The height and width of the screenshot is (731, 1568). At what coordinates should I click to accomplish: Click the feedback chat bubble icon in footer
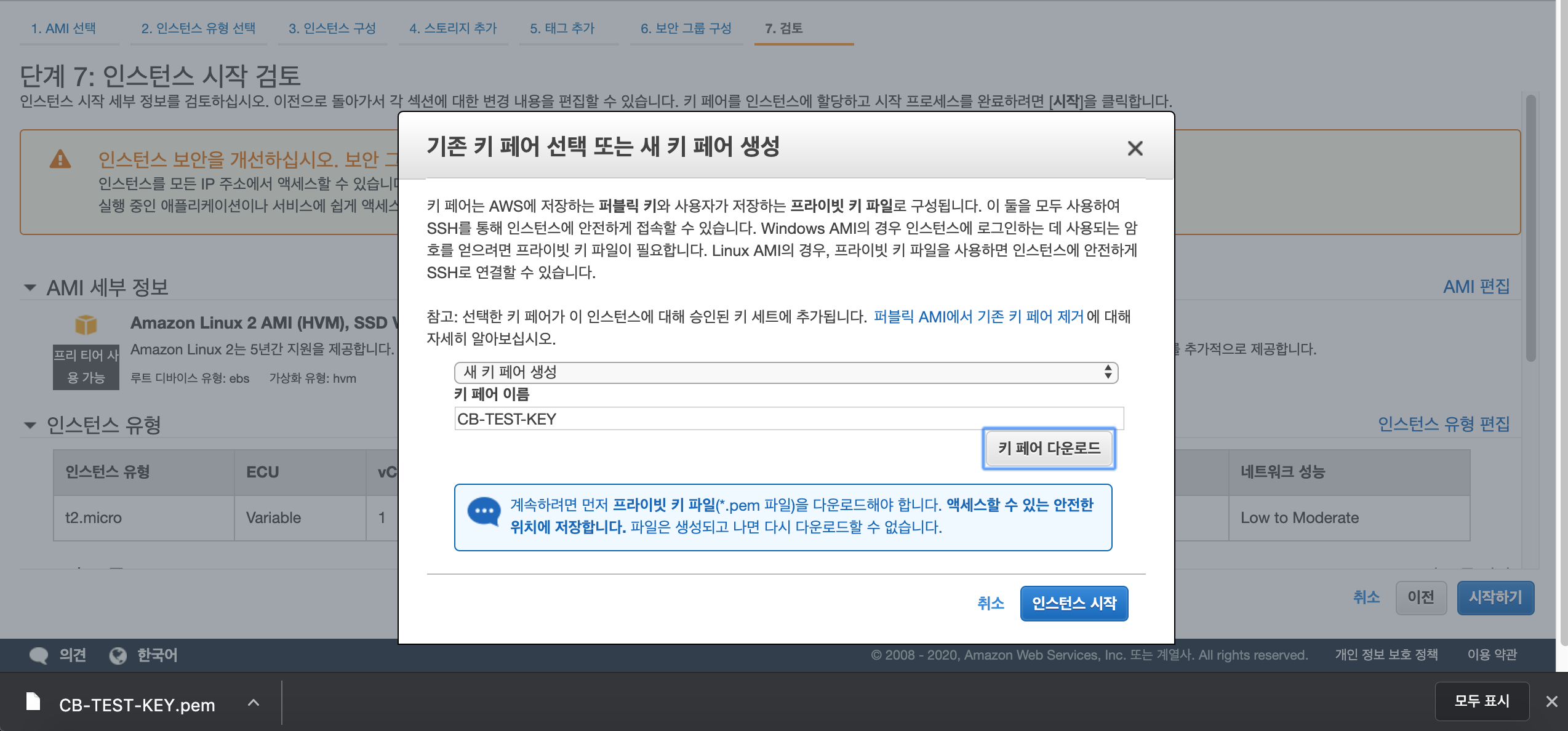pos(39,655)
